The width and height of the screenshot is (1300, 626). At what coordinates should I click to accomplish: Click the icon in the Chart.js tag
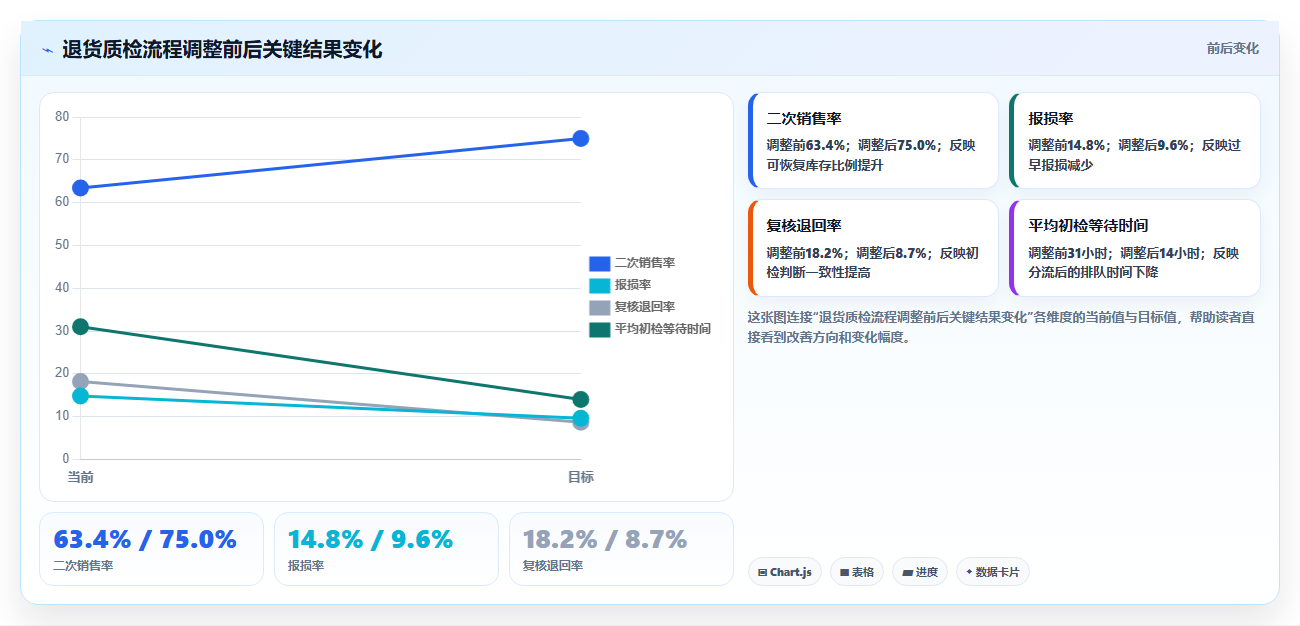tap(763, 573)
